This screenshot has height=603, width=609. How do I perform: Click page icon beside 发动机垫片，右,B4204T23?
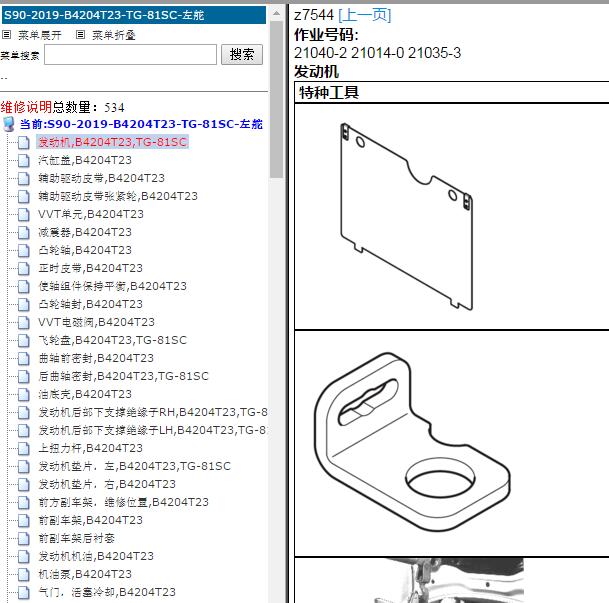coord(24,484)
